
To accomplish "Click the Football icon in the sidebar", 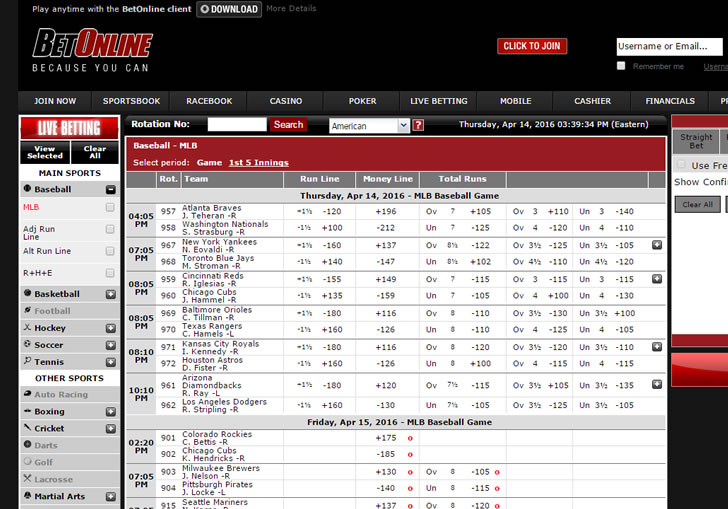I will (27, 310).
